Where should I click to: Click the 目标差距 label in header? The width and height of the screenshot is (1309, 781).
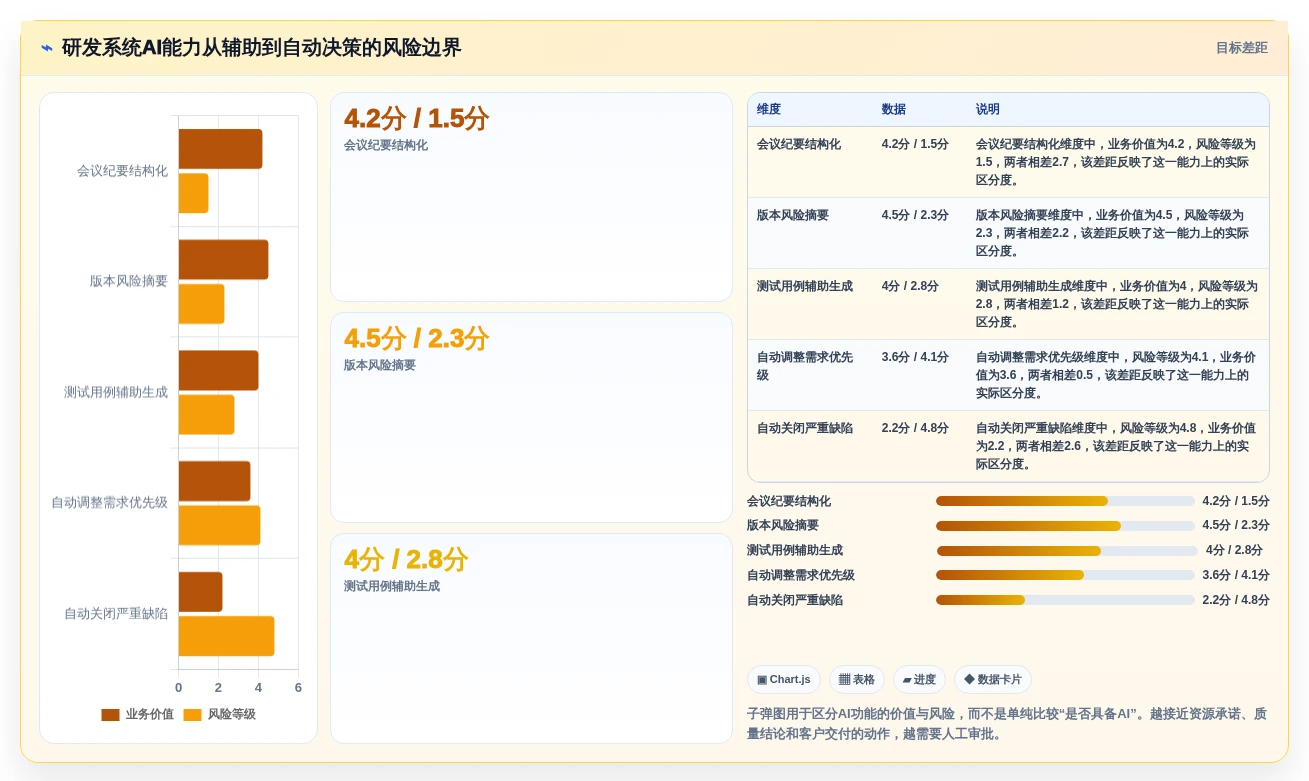pyautogui.click(x=1241, y=48)
